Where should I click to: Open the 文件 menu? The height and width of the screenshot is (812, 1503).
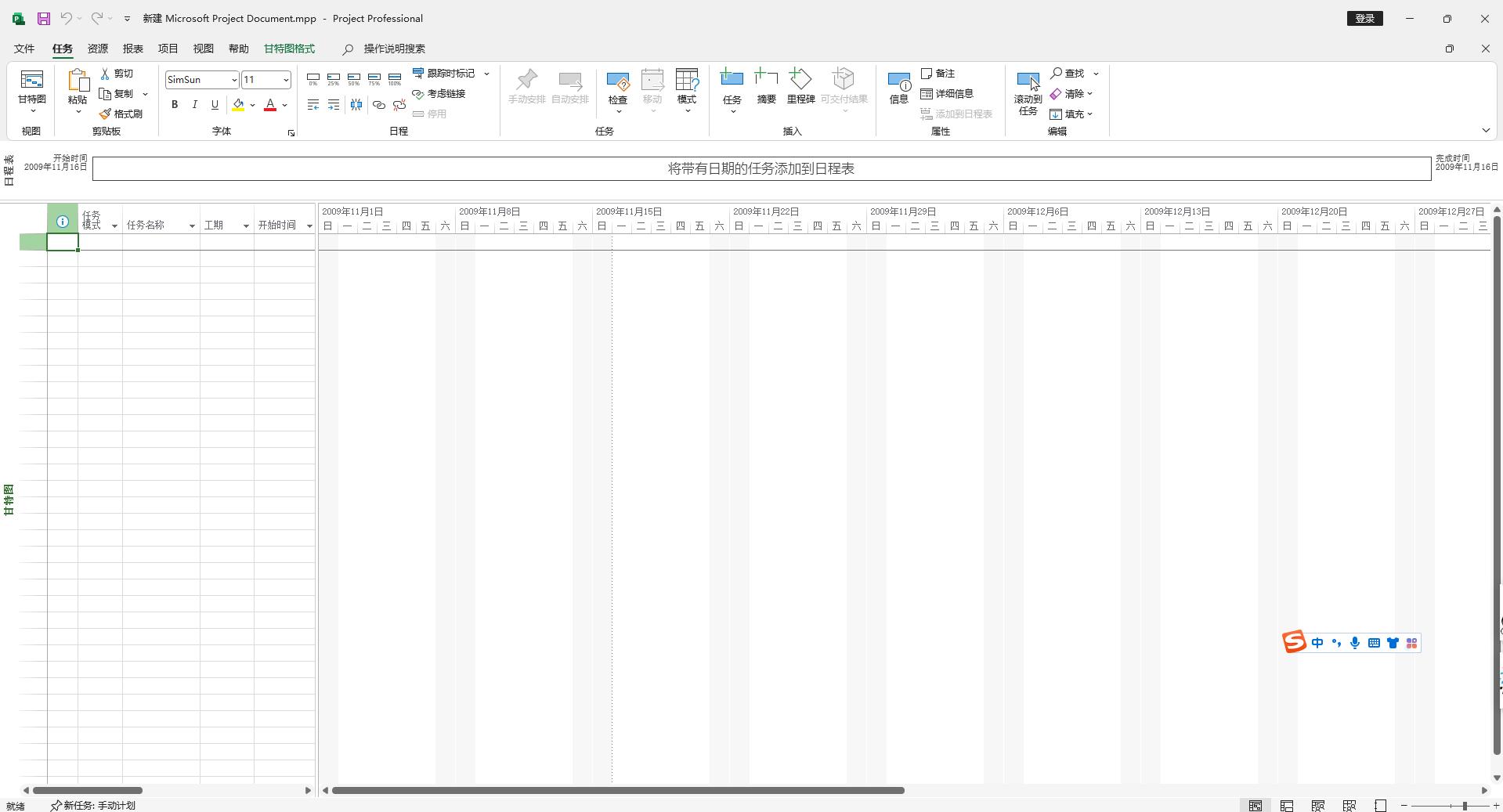pyautogui.click(x=23, y=49)
